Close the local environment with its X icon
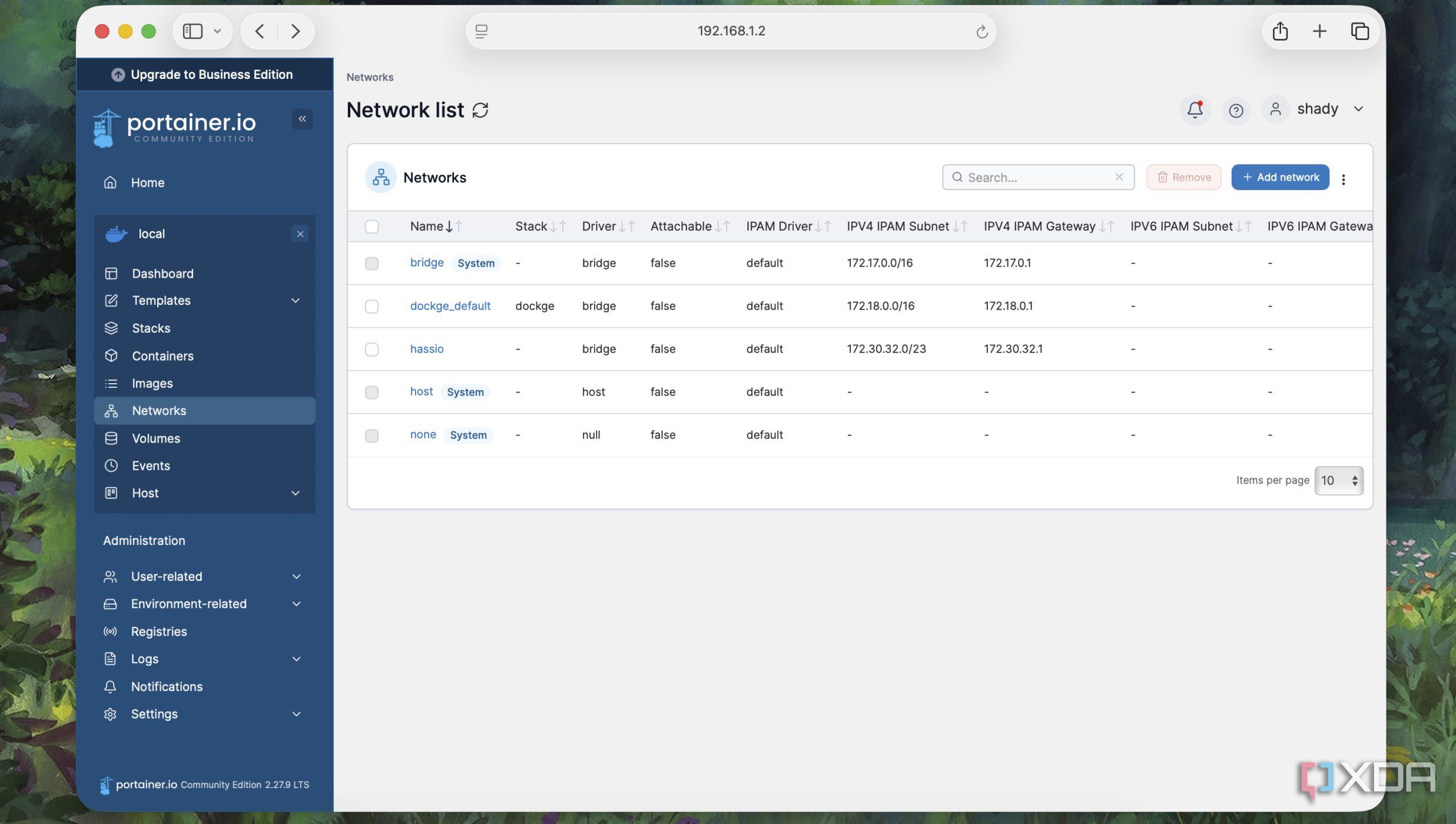The image size is (1456, 824). click(300, 234)
